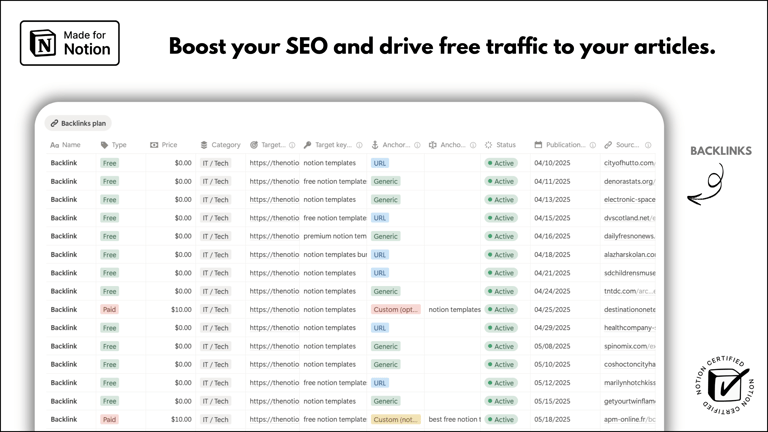Open tntdc.com source link
The width and height of the screenshot is (768, 432).
(x=629, y=291)
